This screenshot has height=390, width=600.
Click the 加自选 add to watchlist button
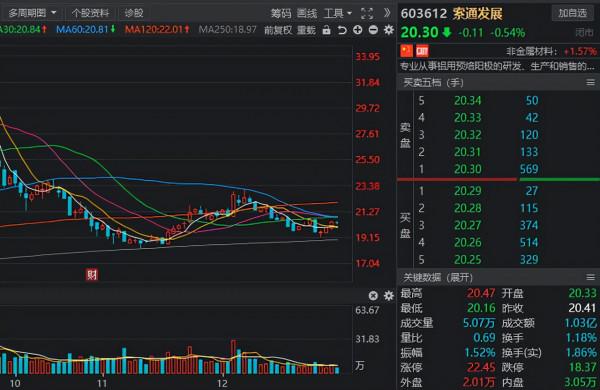point(572,13)
